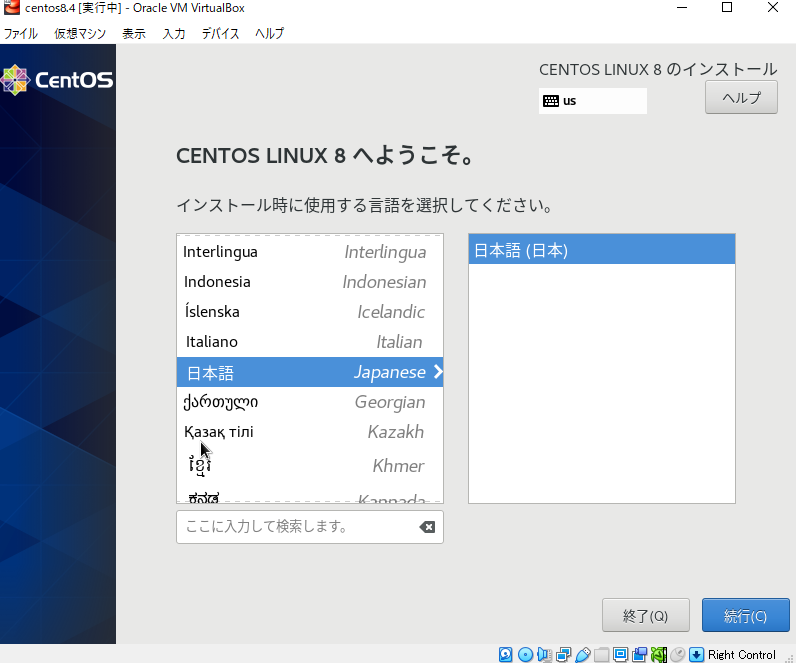The image size is (796, 663).
Task: Click the recording status icon
Action: point(640,654)
